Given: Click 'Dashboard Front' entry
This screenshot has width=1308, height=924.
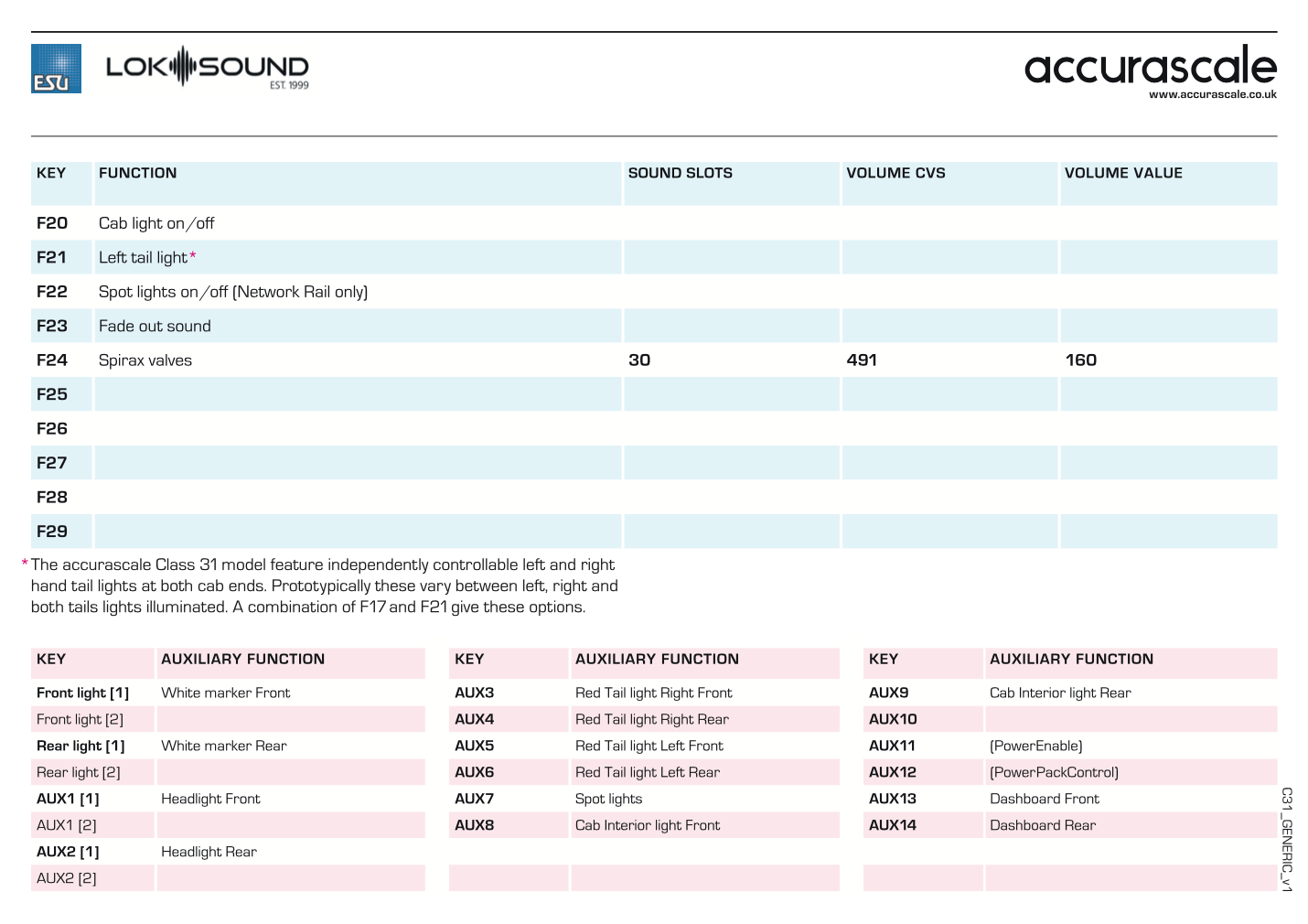Looking at the screenshot, I should (1045, 800).
